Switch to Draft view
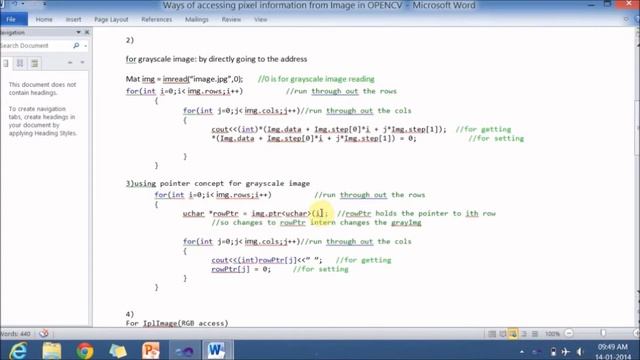The image size is (640, 360). point(535,334)
